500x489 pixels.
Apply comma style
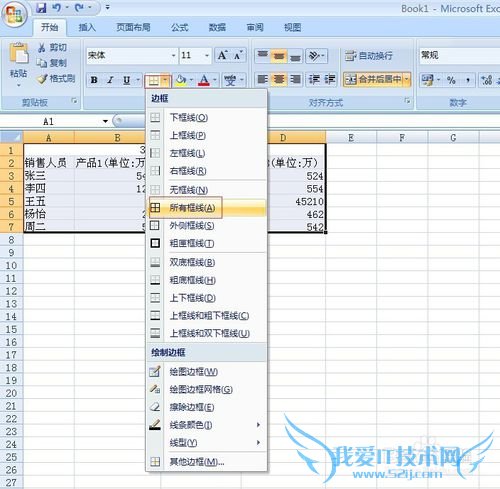pos(468,80)
